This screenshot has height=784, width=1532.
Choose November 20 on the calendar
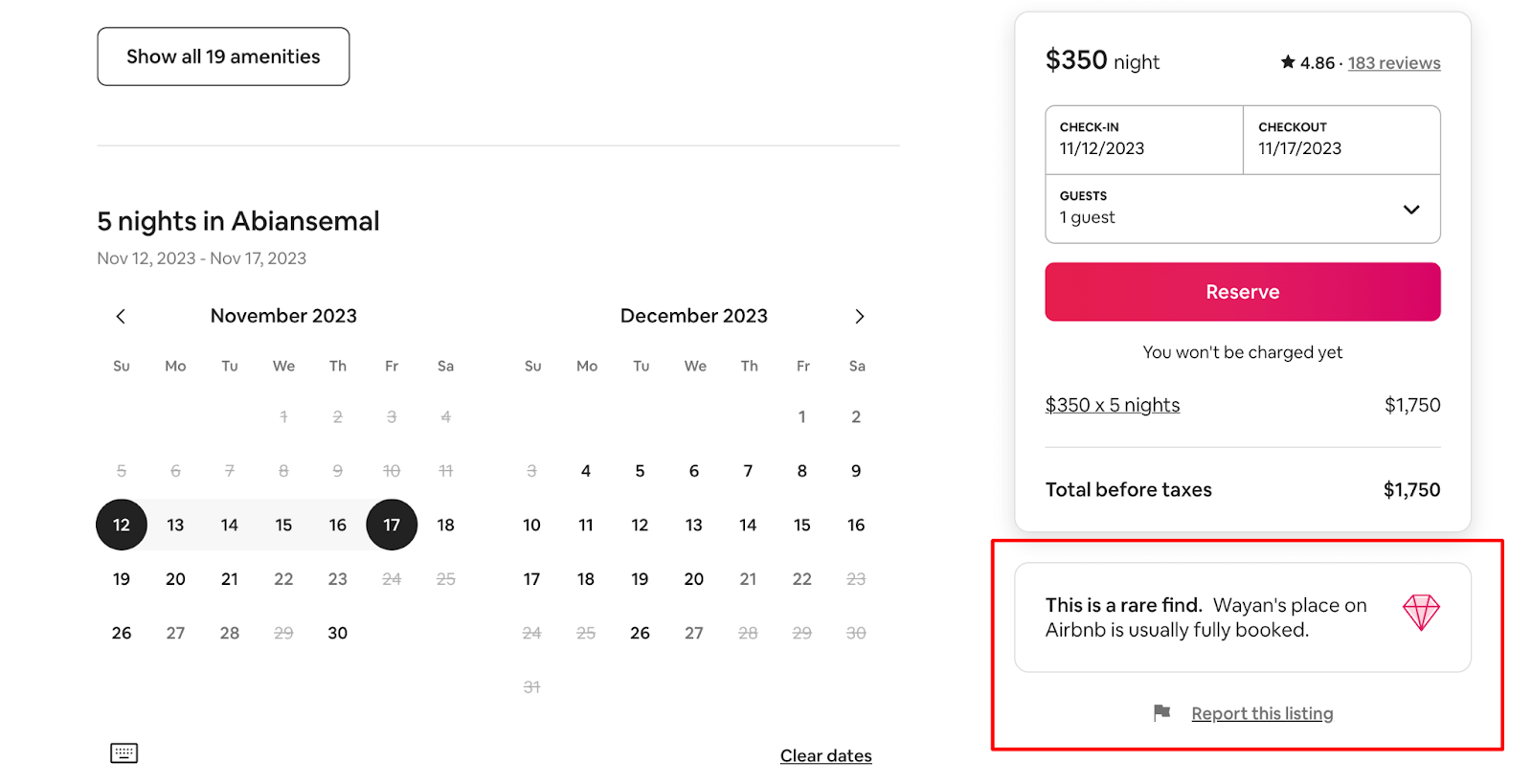coord(175,579)
